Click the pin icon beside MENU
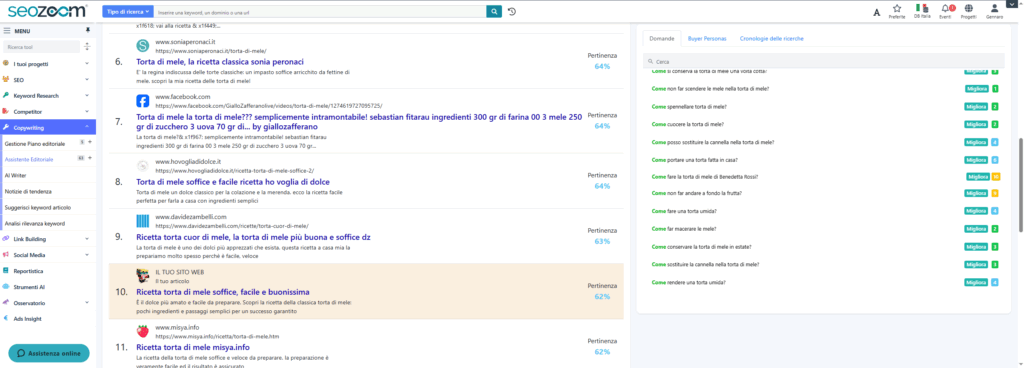1024x368 pixels. [x=88, y=31]
